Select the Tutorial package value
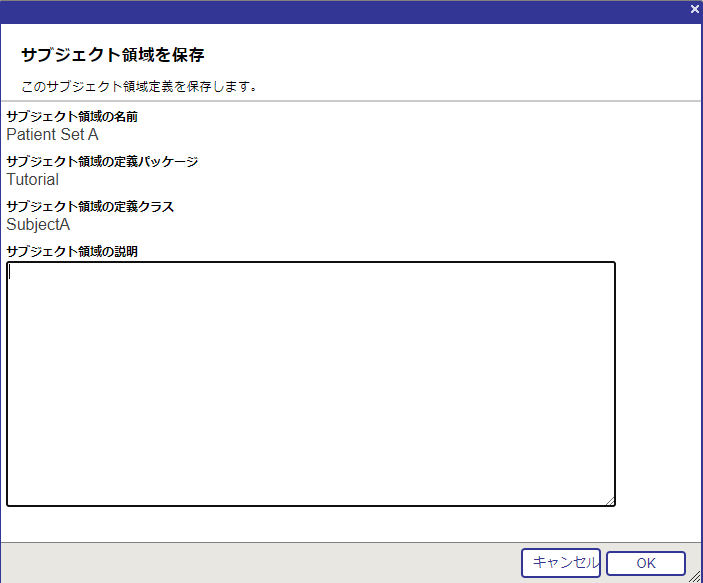The image size is (703, 583). [x=32, y=180]
